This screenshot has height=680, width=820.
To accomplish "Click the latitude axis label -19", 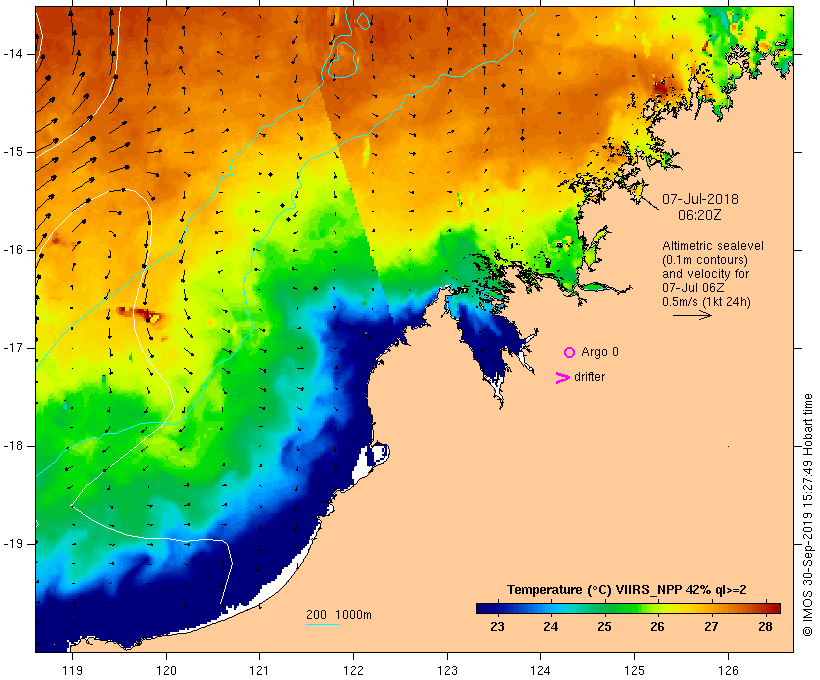I will point(13,544).
